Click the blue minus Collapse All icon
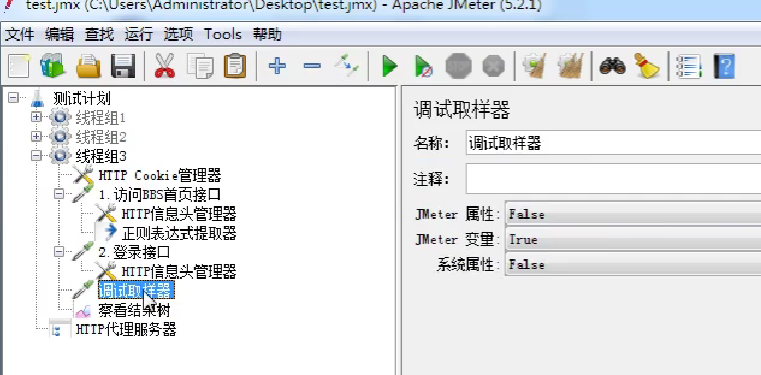761x375 pixels. coord(312,65)
